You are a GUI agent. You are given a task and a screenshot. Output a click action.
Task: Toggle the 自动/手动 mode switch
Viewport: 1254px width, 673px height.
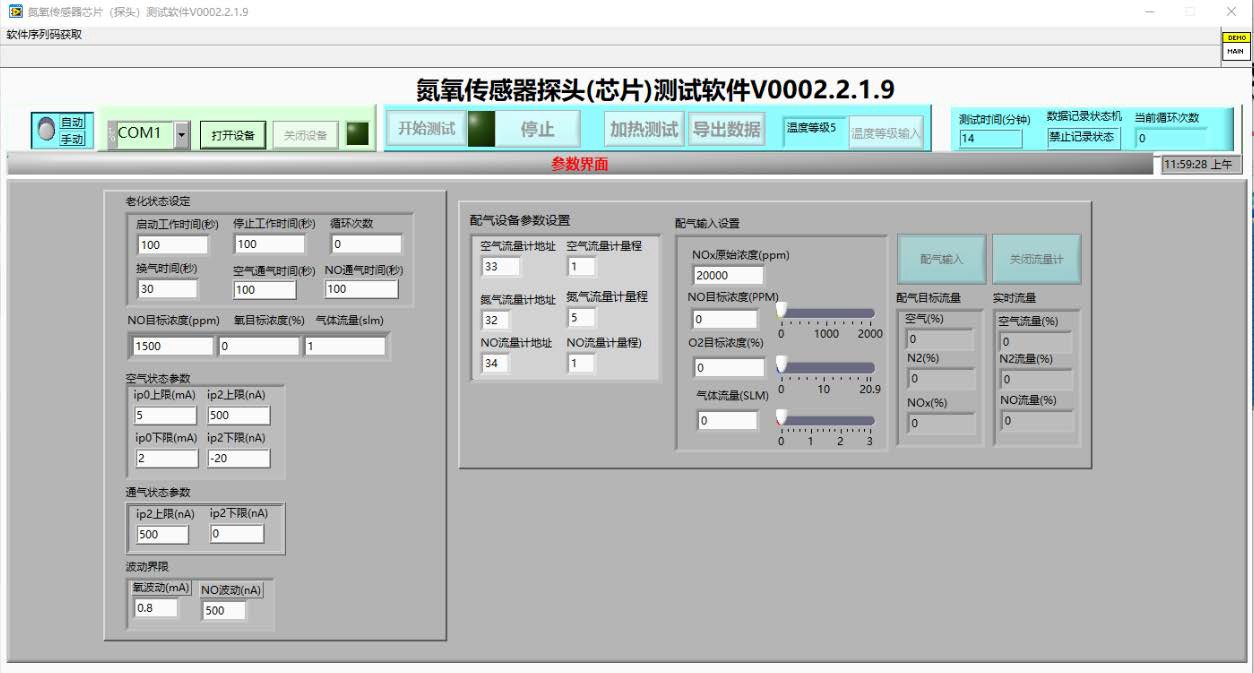pos(46,130)
